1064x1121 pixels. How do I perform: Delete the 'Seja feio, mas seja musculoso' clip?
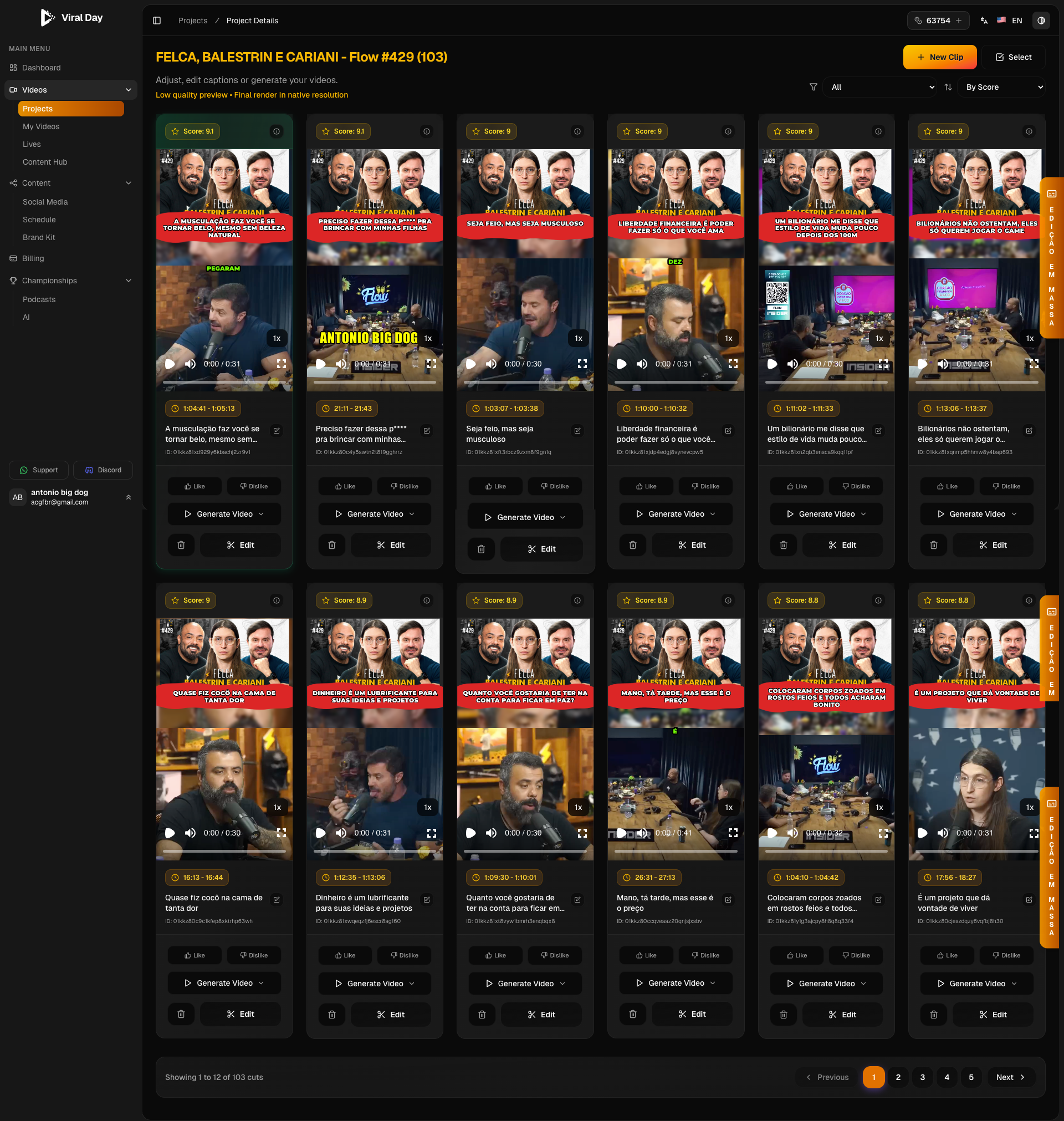[x=481, y=549]
